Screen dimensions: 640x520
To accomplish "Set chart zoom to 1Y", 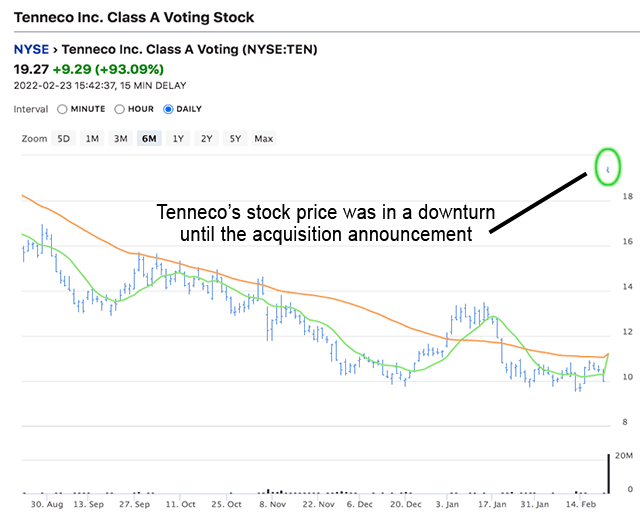I will [178, 139].
